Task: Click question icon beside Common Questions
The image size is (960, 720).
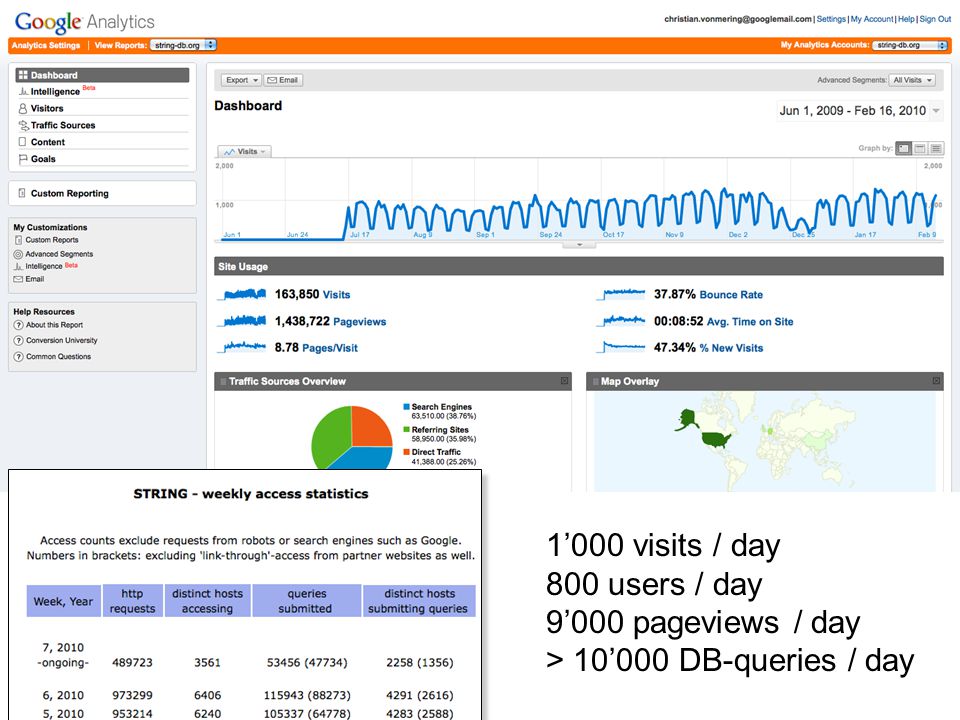Action: 18,356
